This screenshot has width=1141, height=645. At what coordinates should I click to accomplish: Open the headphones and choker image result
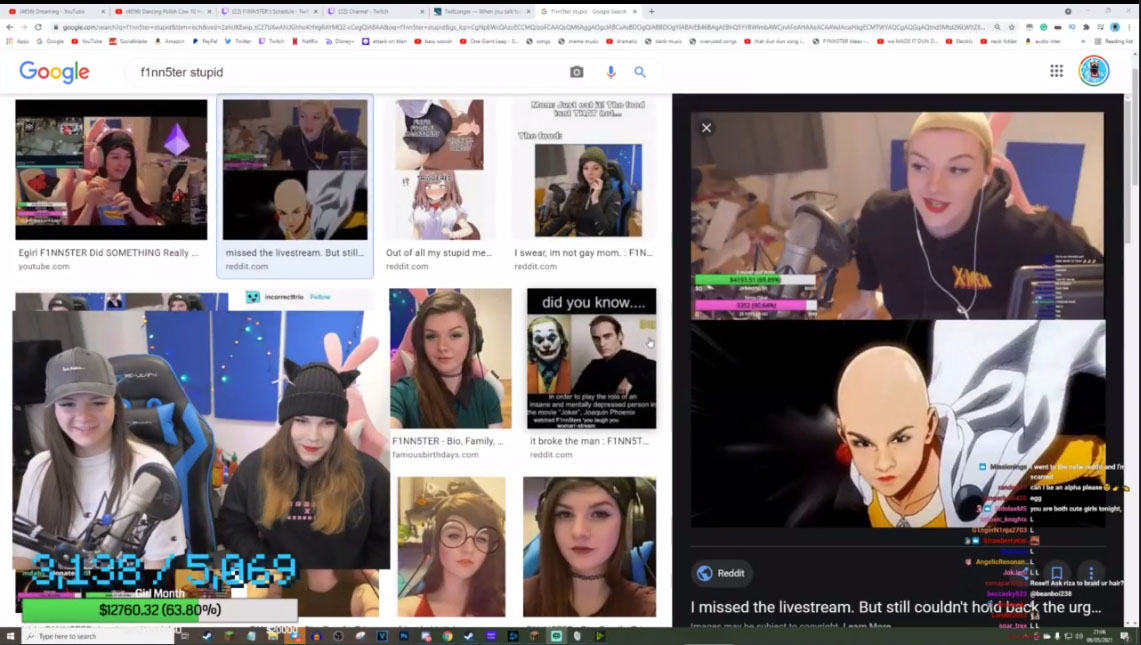589,547
